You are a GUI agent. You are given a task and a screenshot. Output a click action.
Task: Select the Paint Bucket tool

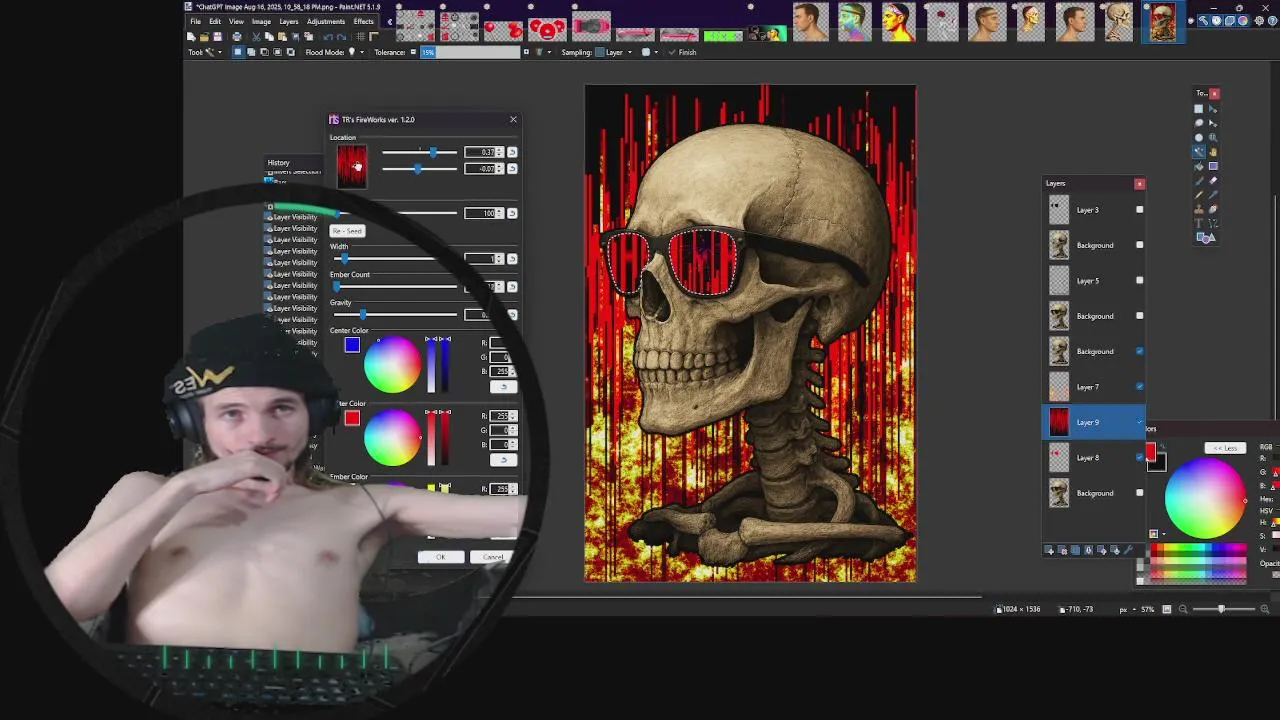(1199, 166)
